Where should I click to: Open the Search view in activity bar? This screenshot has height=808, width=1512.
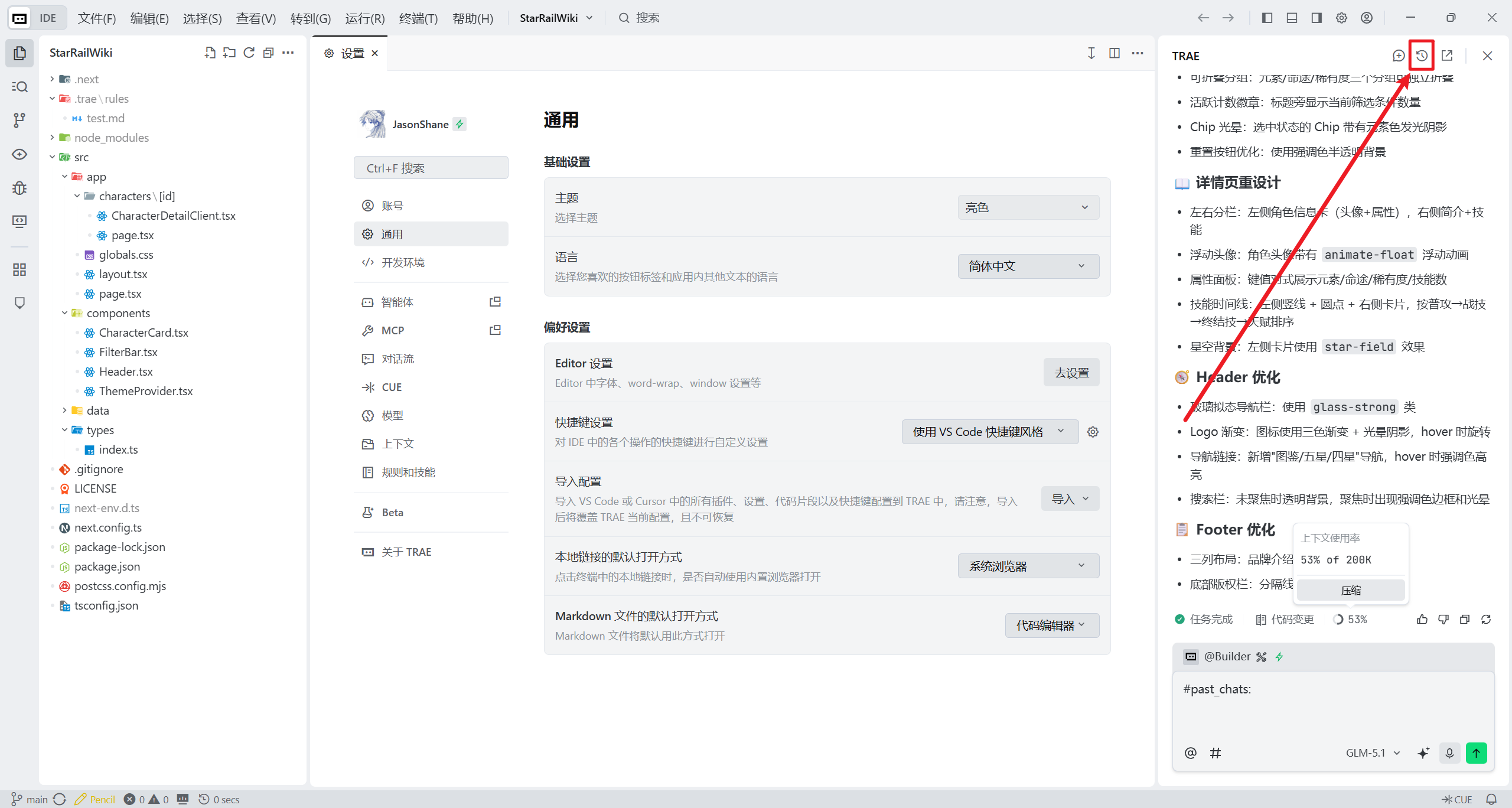[19, 87]
